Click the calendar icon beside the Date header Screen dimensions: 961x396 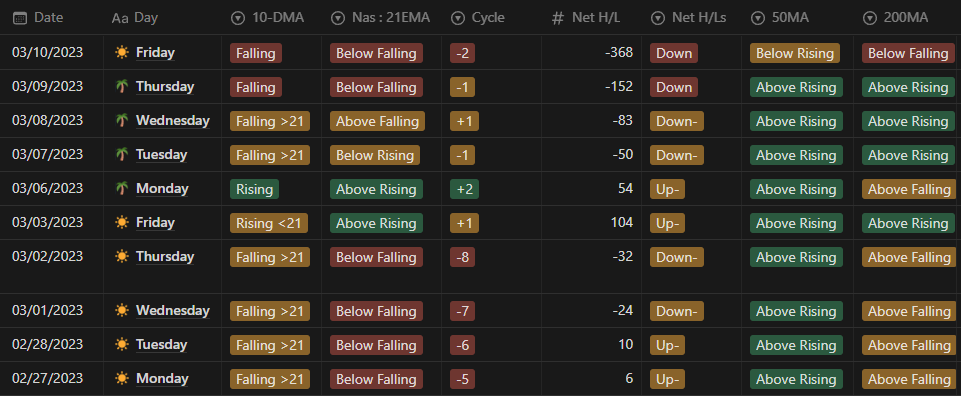[20, 18]
